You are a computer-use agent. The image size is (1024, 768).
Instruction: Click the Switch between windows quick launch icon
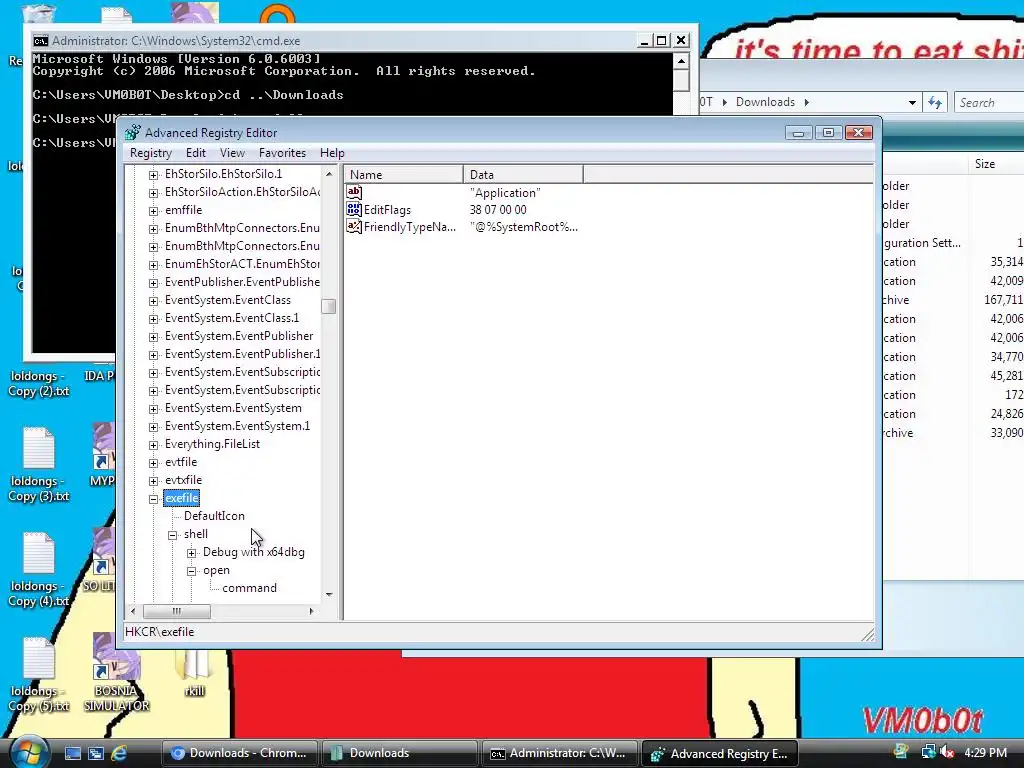pyautogui.click(x=96, y=754)
